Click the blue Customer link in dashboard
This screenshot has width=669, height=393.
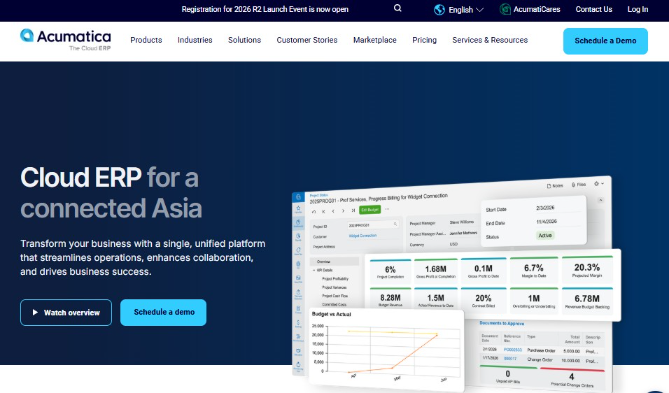click(x=363, y=235)
